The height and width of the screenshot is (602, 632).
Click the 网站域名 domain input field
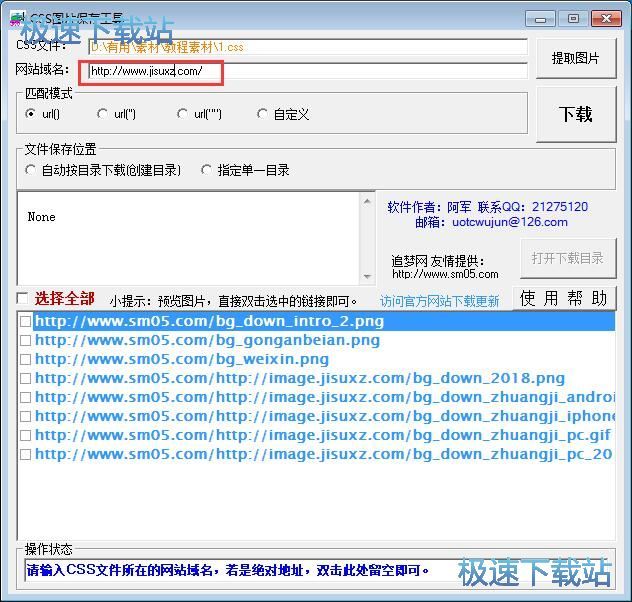pyautogui.click(x=308, y=71)
